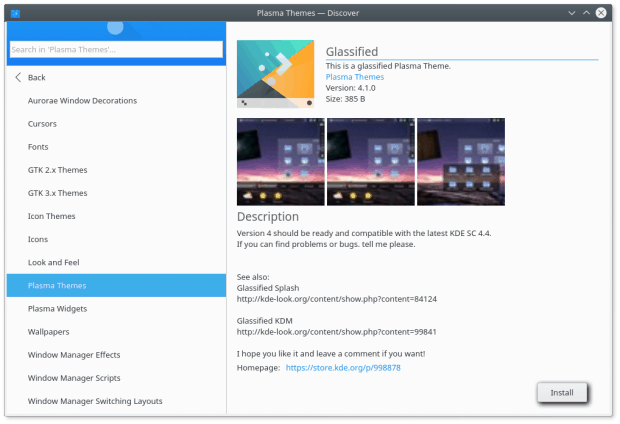Open the Fonts category

[38, 147]
